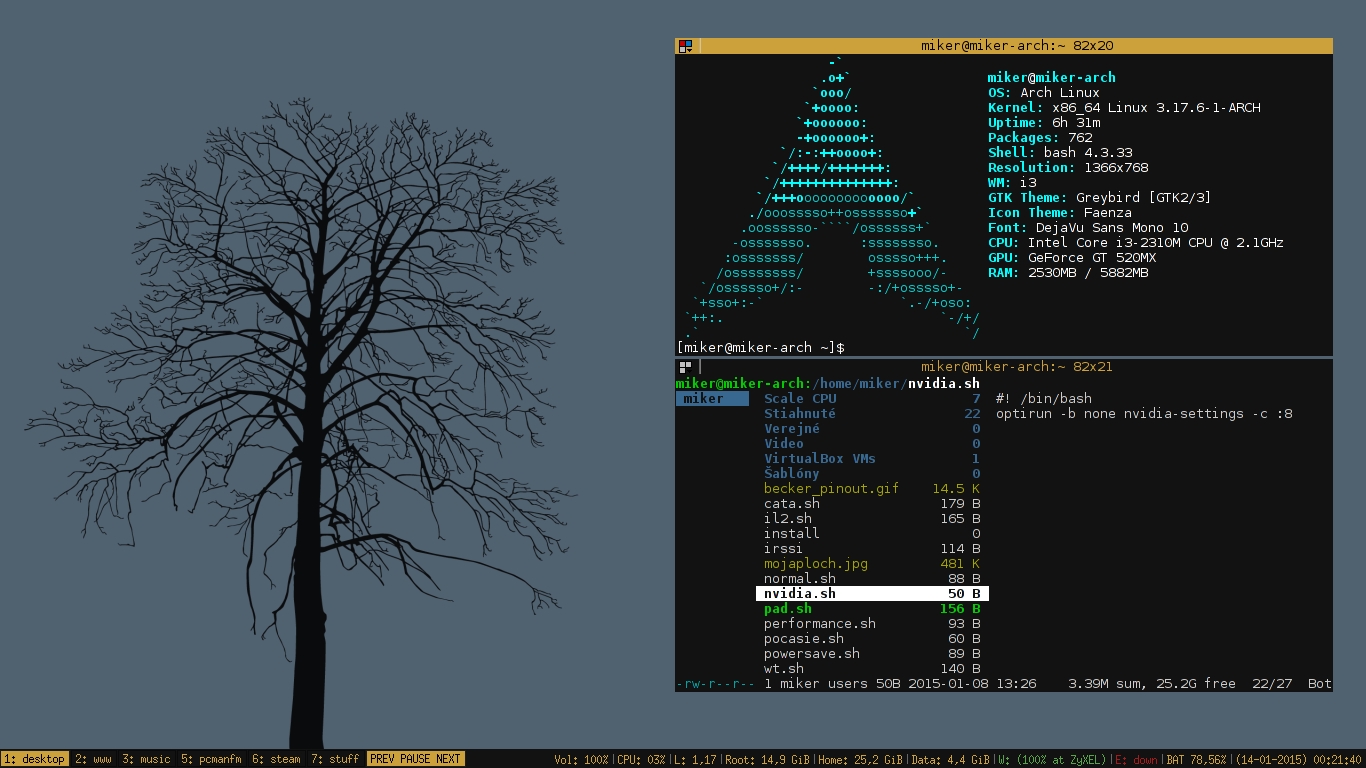Select pad.sh in the file list
The width and height of the screenshot is (1366, 768).
pyautogui.click(x=872, y=609)
